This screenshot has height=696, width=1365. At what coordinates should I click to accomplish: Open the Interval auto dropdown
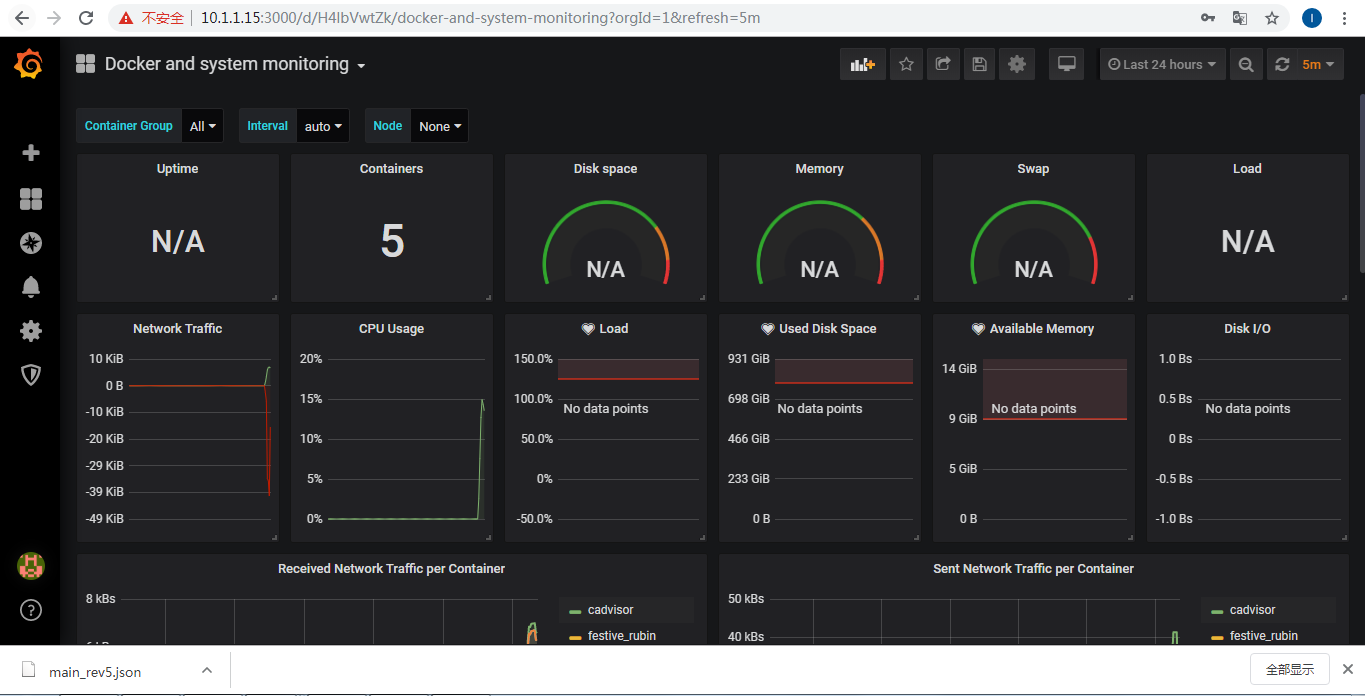[323, 126]
